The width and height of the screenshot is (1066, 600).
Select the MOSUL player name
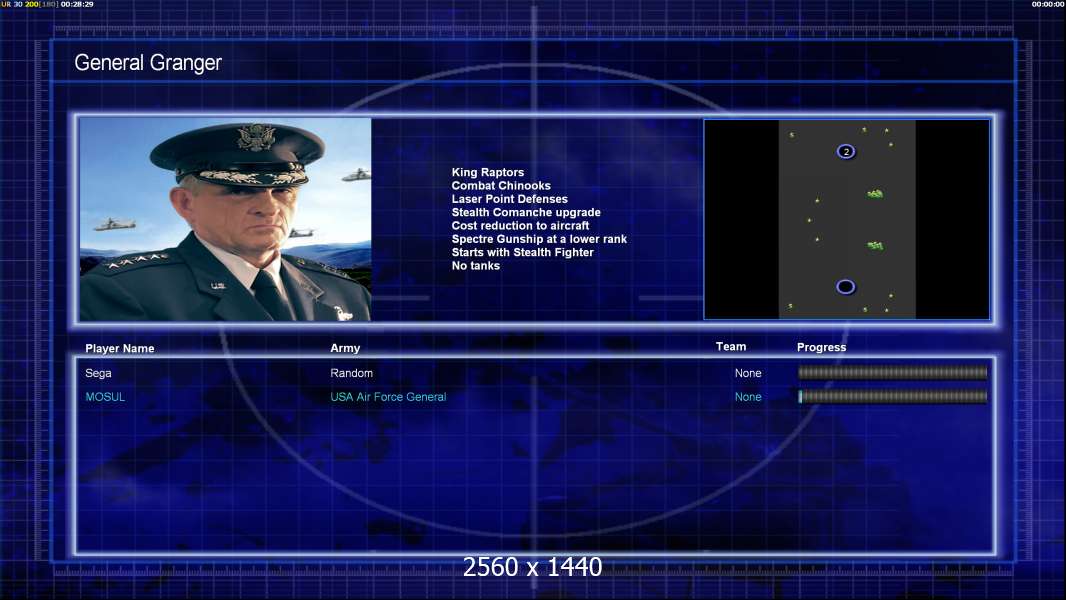pyautogui.click(x=105, y=397)
